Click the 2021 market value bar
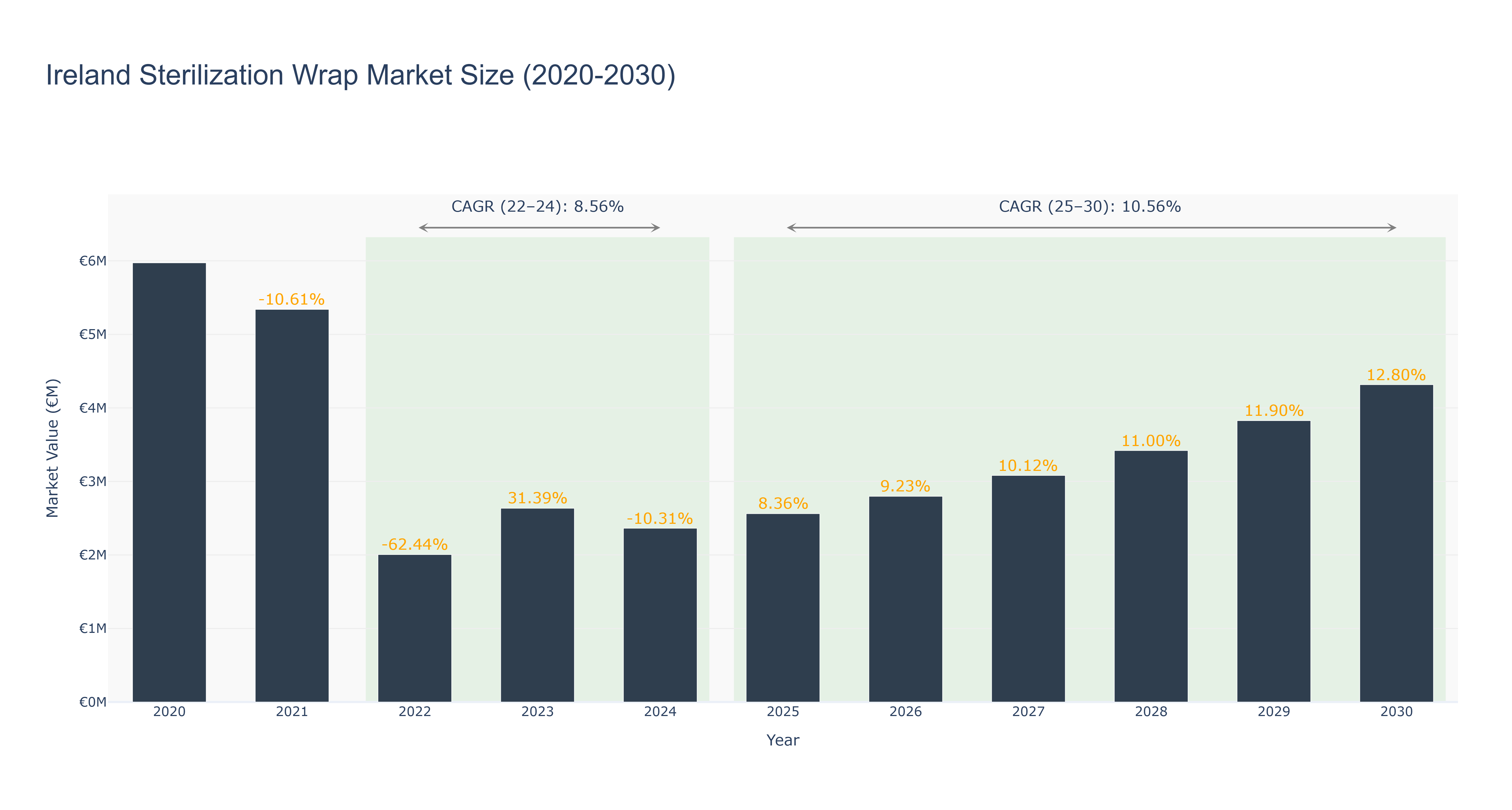The image size is (1512, 810). (292, 505)
